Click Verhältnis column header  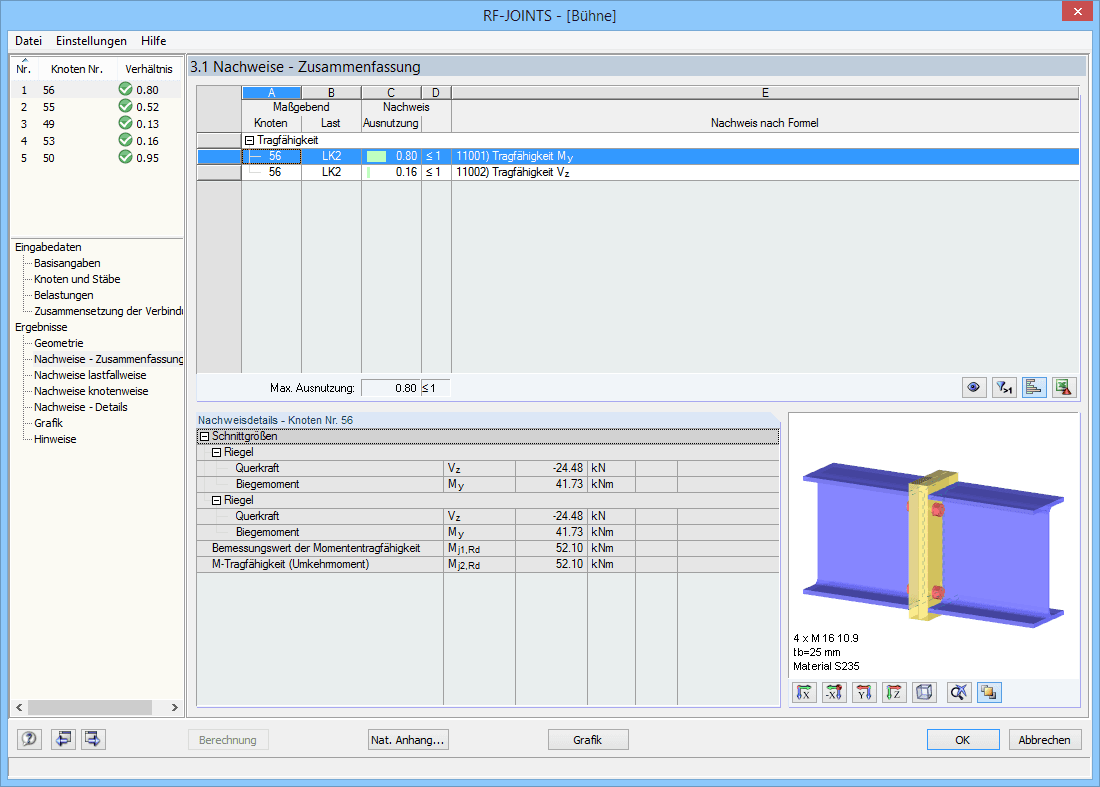pos(149,69)
